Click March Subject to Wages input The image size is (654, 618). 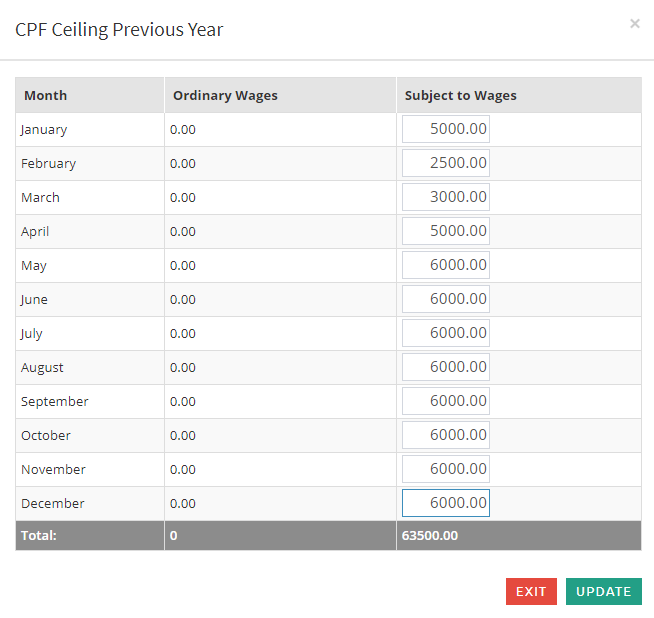click(446, 197)
